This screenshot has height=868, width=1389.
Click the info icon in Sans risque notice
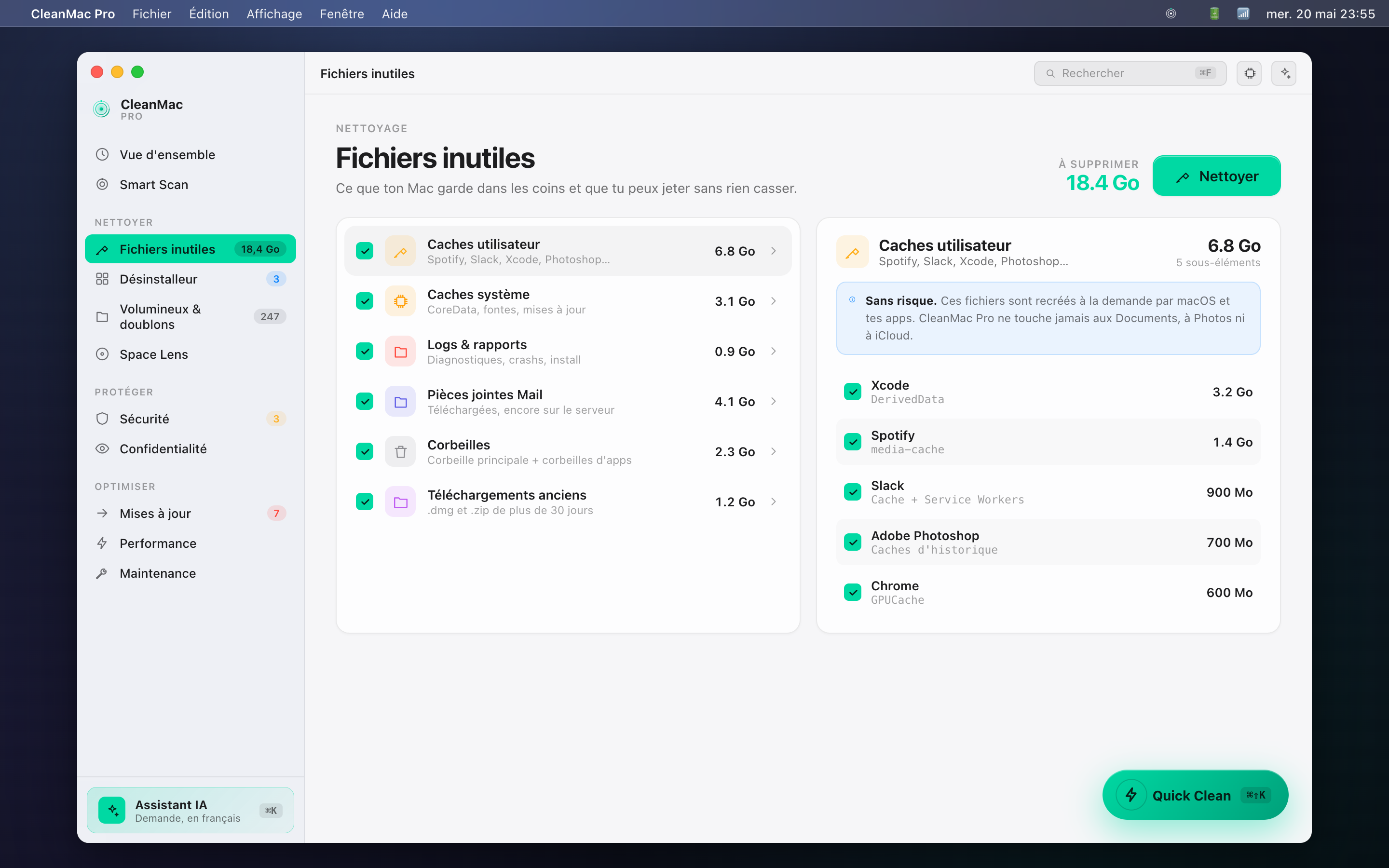[x=852, y=299]
